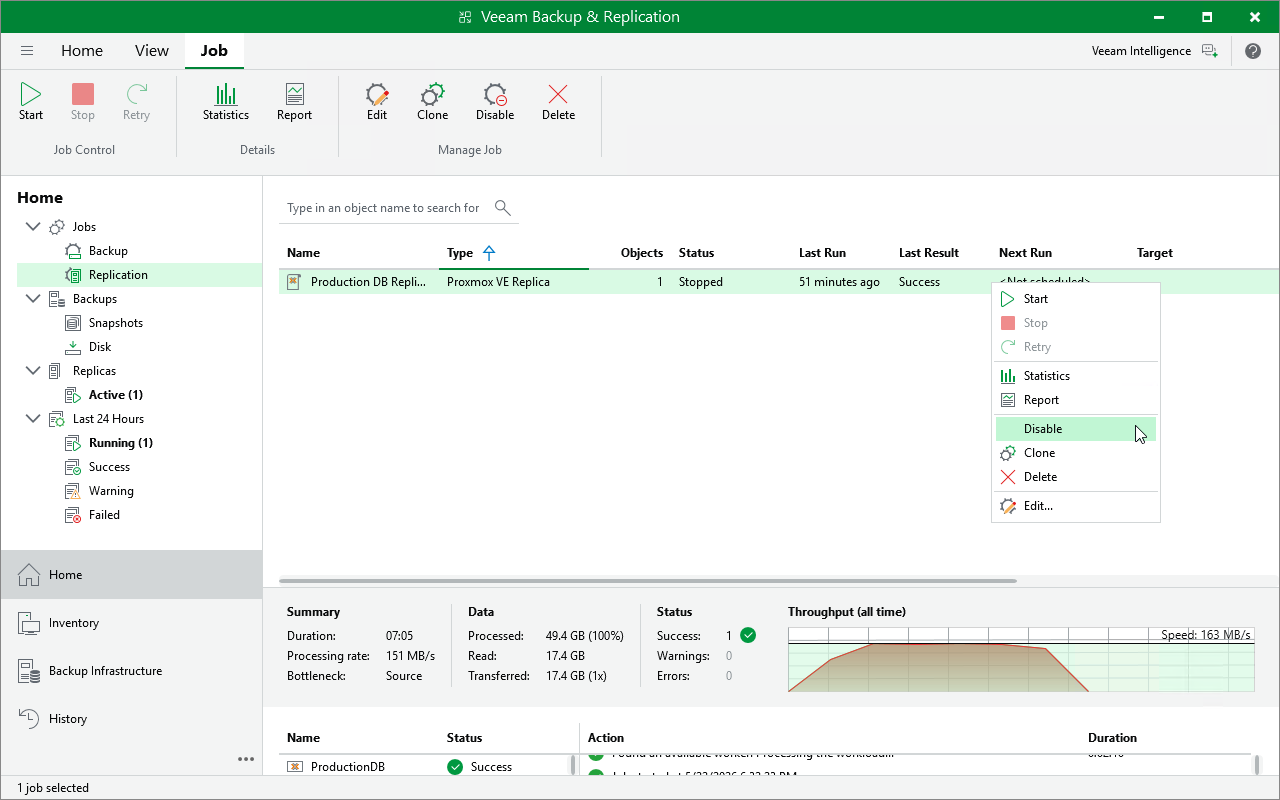Screen dimensions: 1280x800
Task: Click the search magnifier icon
Action: coord(503,208)
